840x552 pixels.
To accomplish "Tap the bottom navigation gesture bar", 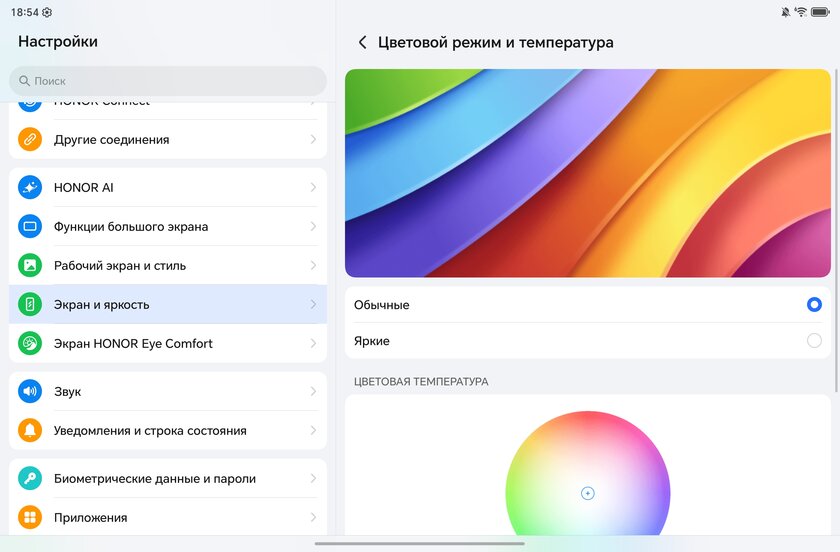I will coord(420,543).
